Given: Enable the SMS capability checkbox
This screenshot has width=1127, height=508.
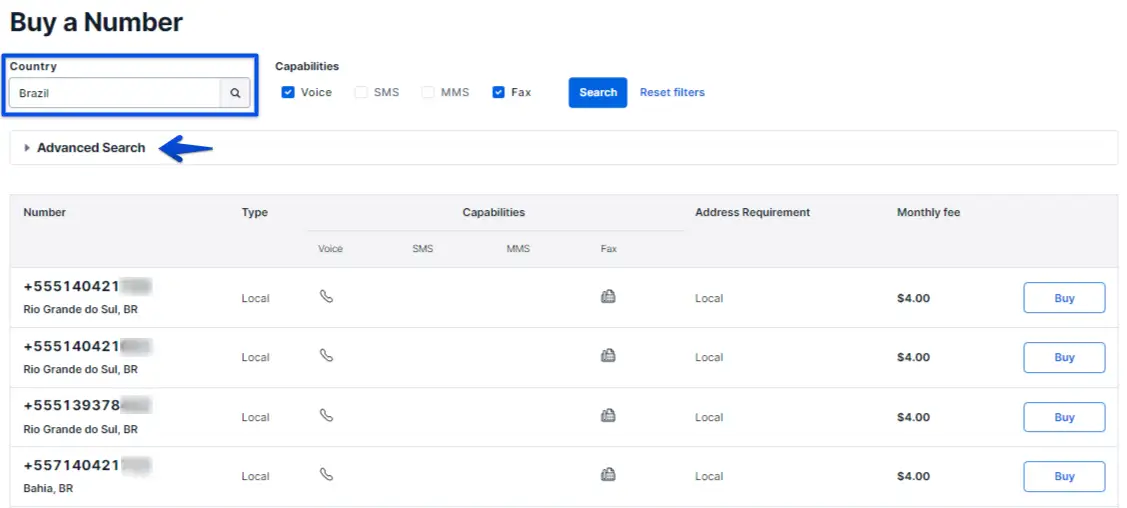Looking at the screenshot, I should click(x=361, y=92).
